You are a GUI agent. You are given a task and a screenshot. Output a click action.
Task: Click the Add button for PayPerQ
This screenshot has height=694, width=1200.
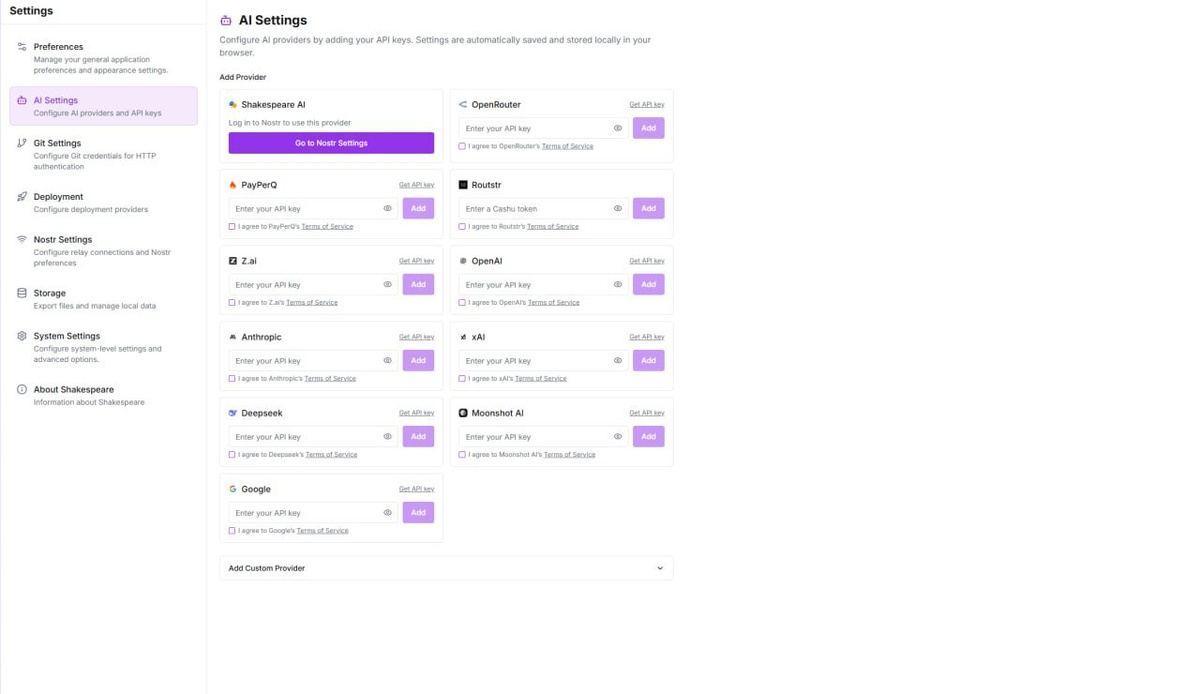click(x=418, y=208)
